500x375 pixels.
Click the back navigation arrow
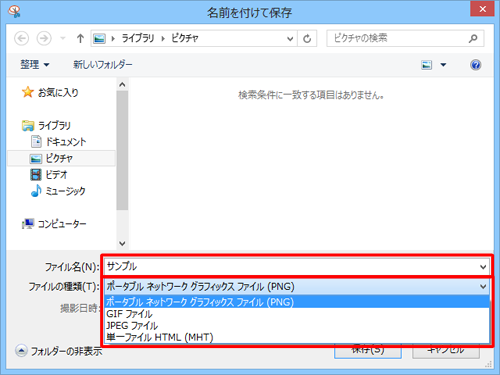(x=22, y=38)
